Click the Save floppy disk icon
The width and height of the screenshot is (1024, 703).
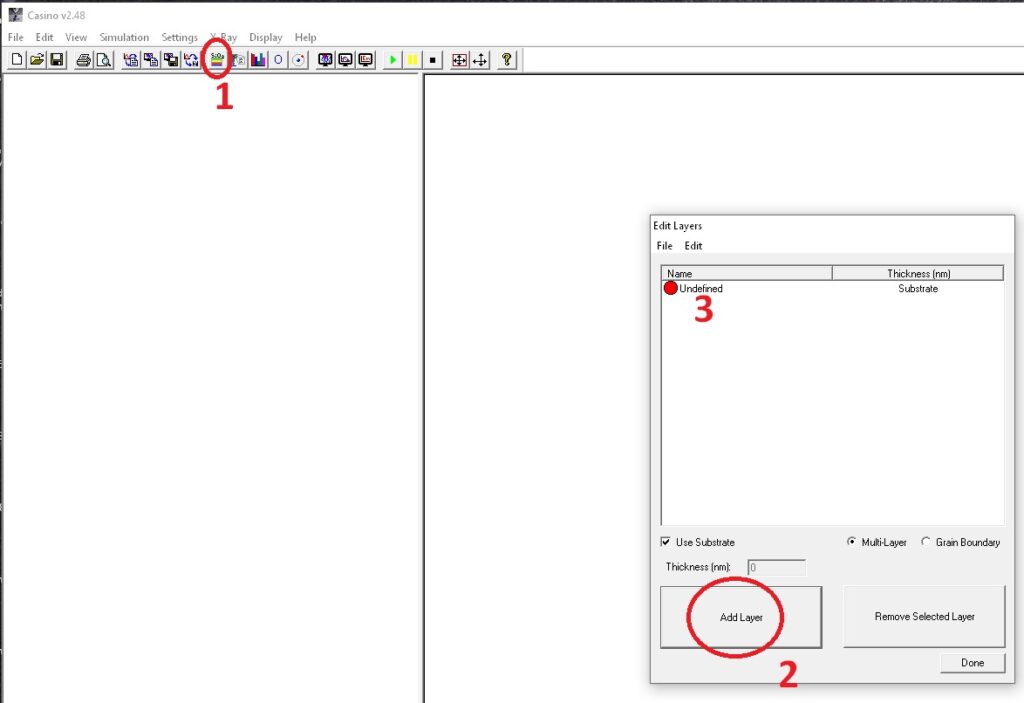(x=57, y=60)
